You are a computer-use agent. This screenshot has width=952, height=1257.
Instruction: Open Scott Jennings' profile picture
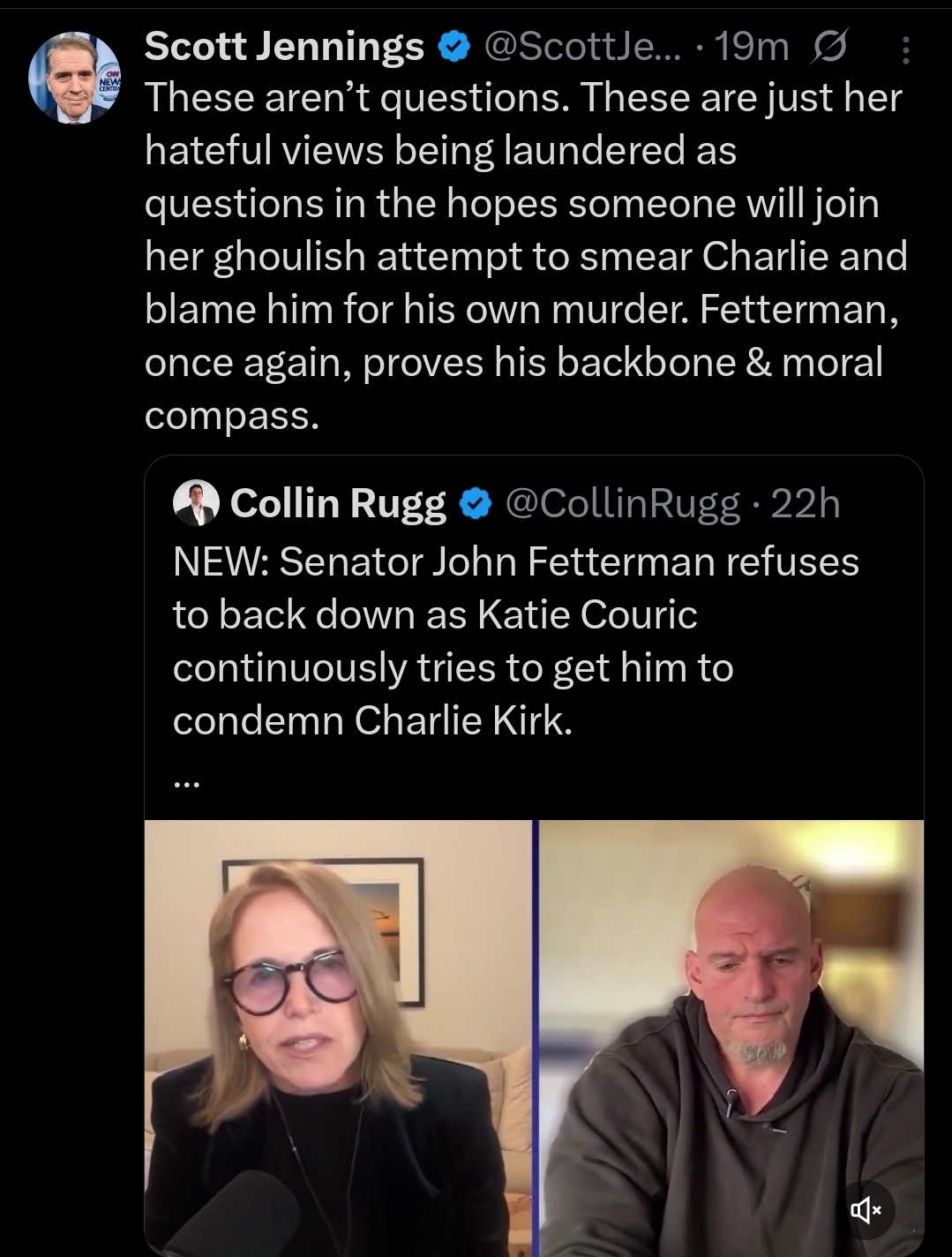(74, 78)
